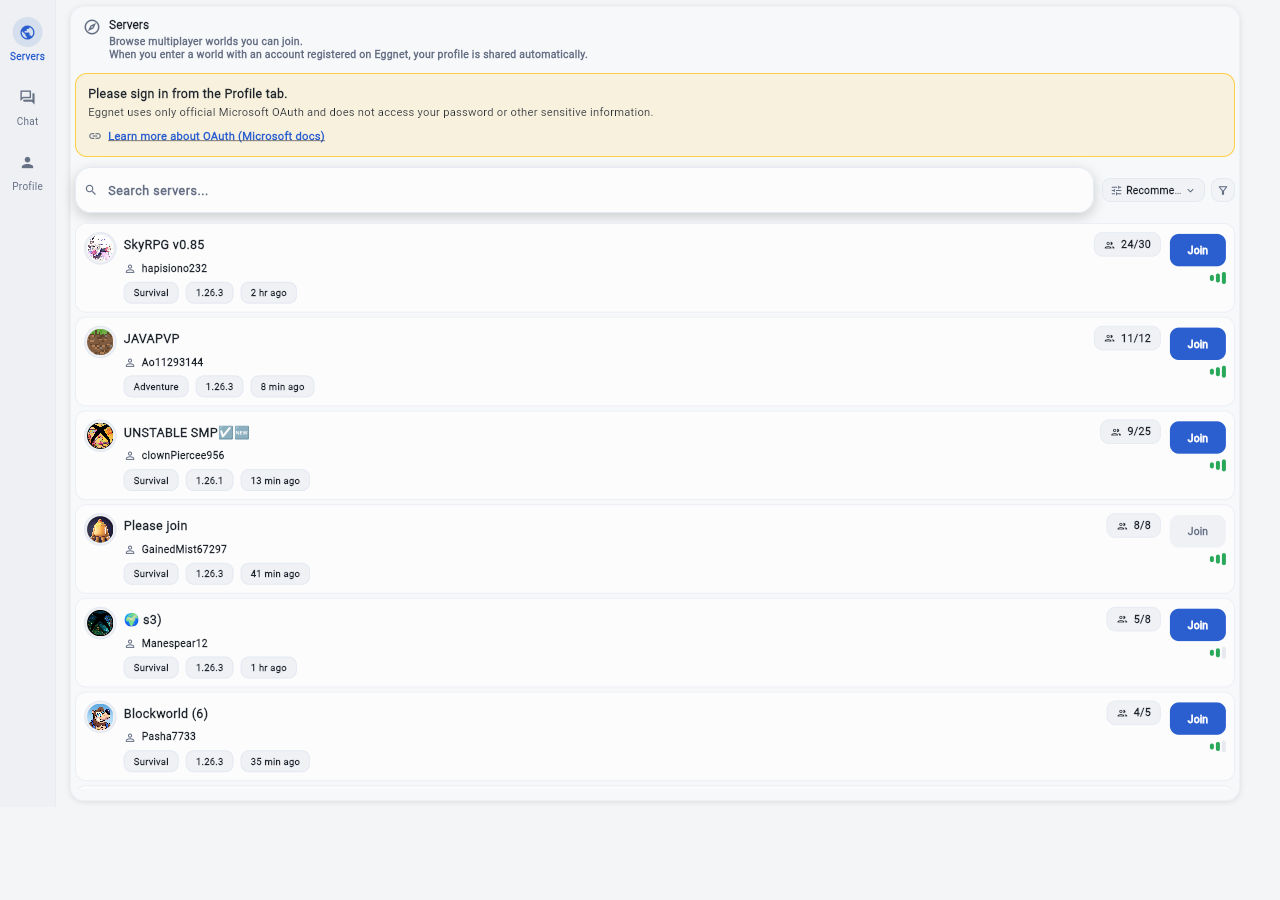This screenshot has height=900, width=1280.
Task: Click the Survival tag on SkyRPG row
Action: 151,293
